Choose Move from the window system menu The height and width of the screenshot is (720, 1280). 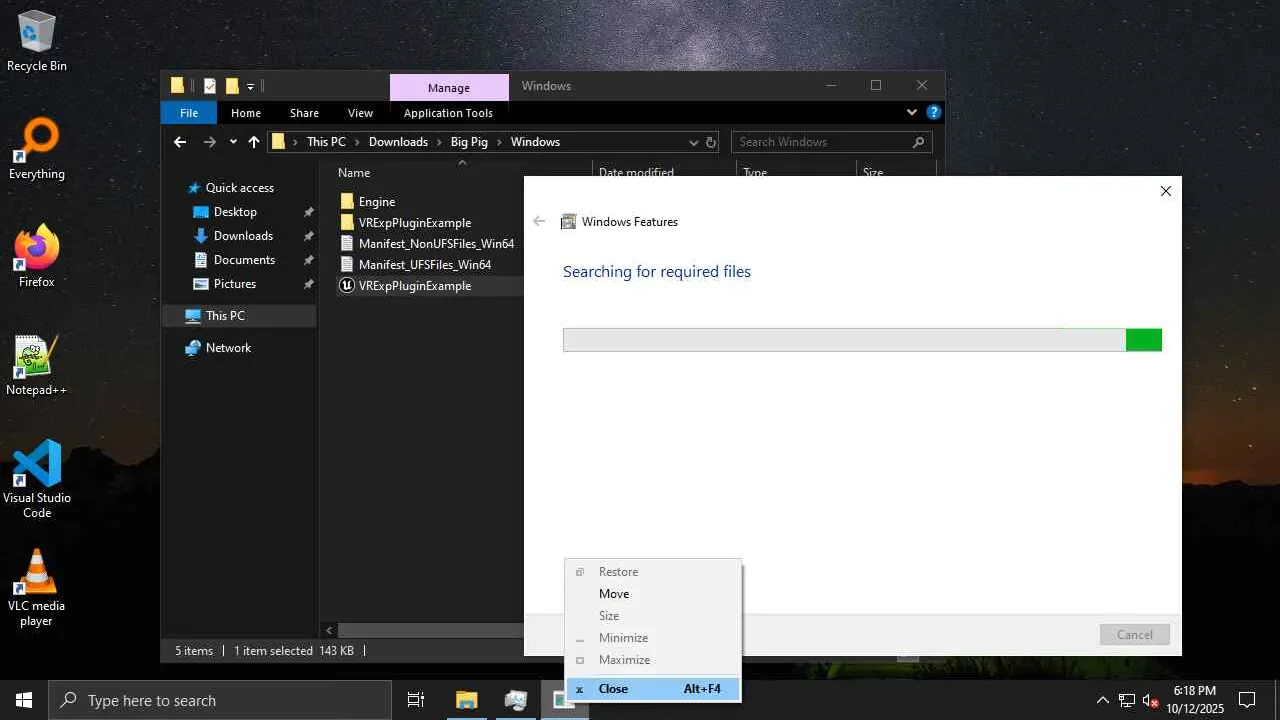[653, 594]
